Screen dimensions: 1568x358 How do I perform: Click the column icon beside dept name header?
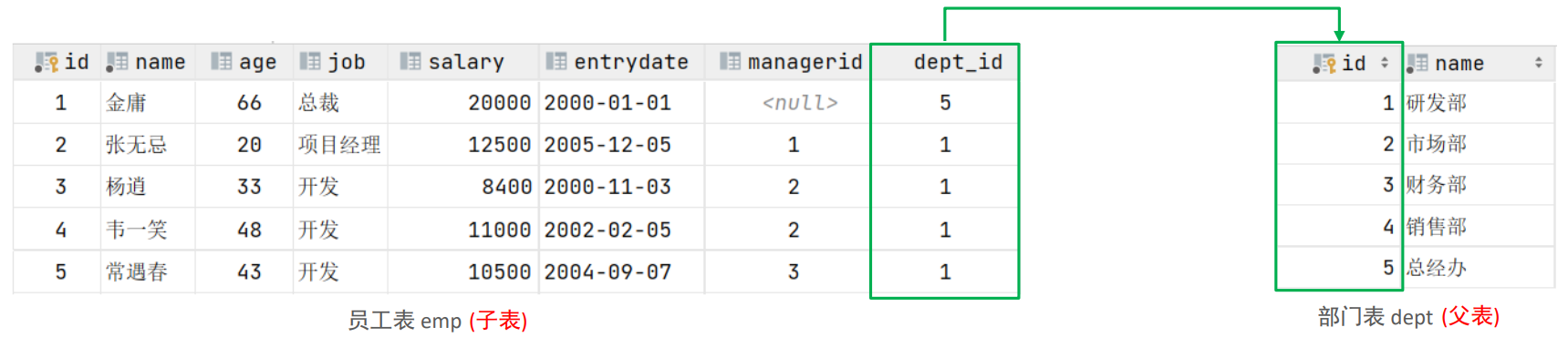(x=1417, y=63)
